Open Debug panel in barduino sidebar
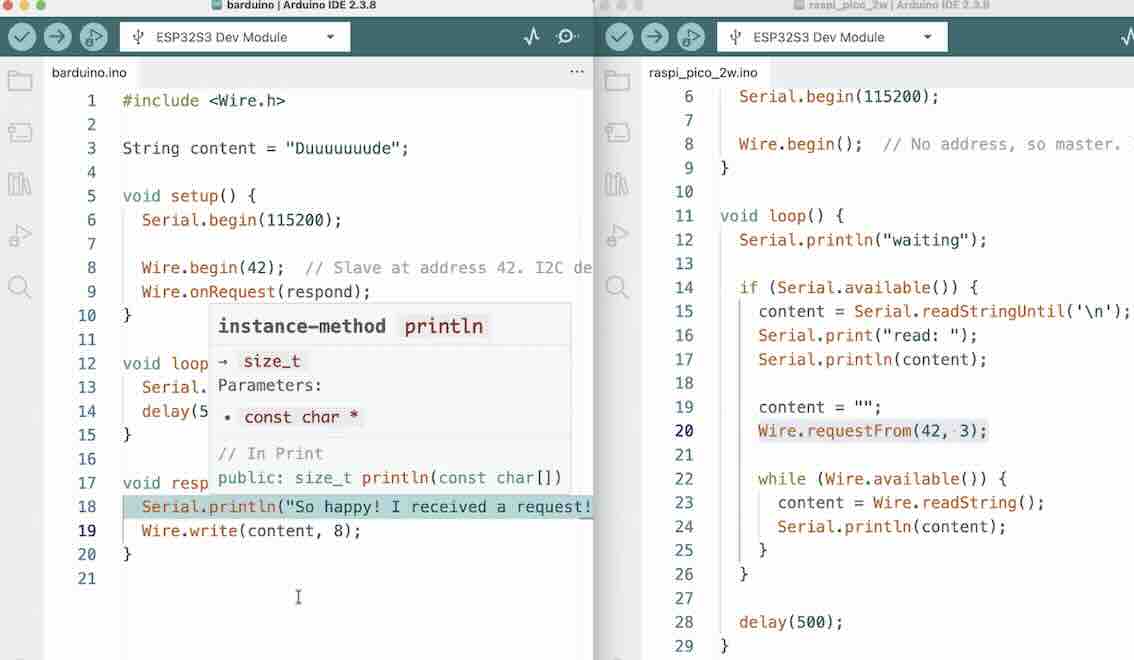 click(20, 236)
